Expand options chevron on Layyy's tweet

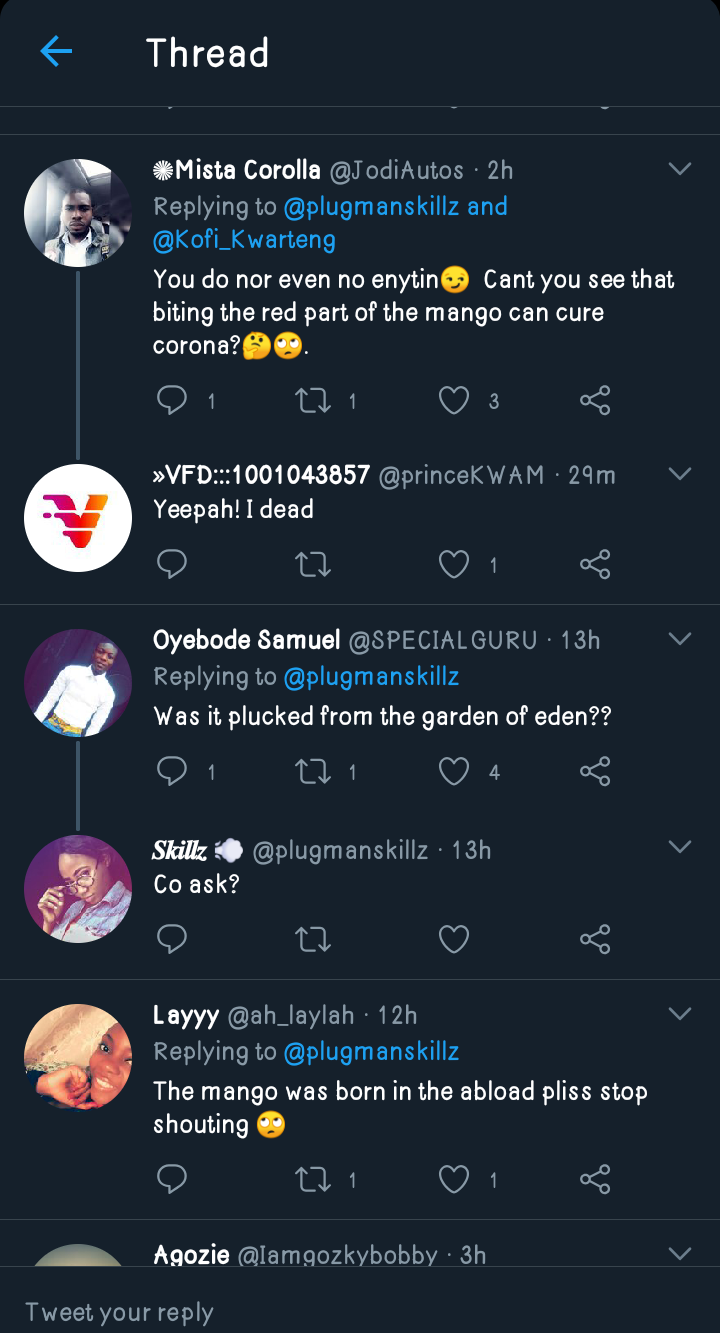(x=680, y=1014)
